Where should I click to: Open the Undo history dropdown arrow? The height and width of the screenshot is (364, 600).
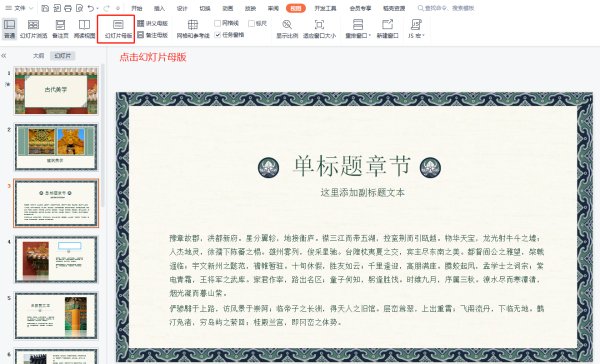(97, 8)
